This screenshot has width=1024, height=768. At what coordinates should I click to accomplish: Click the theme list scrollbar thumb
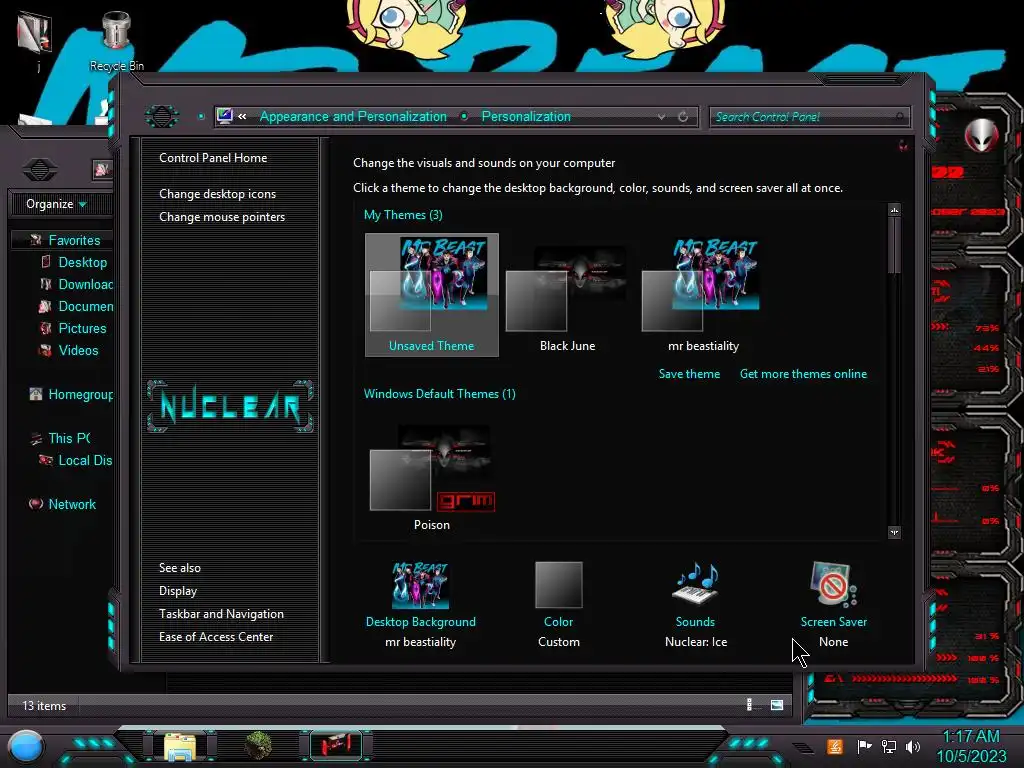click(894, 245)
